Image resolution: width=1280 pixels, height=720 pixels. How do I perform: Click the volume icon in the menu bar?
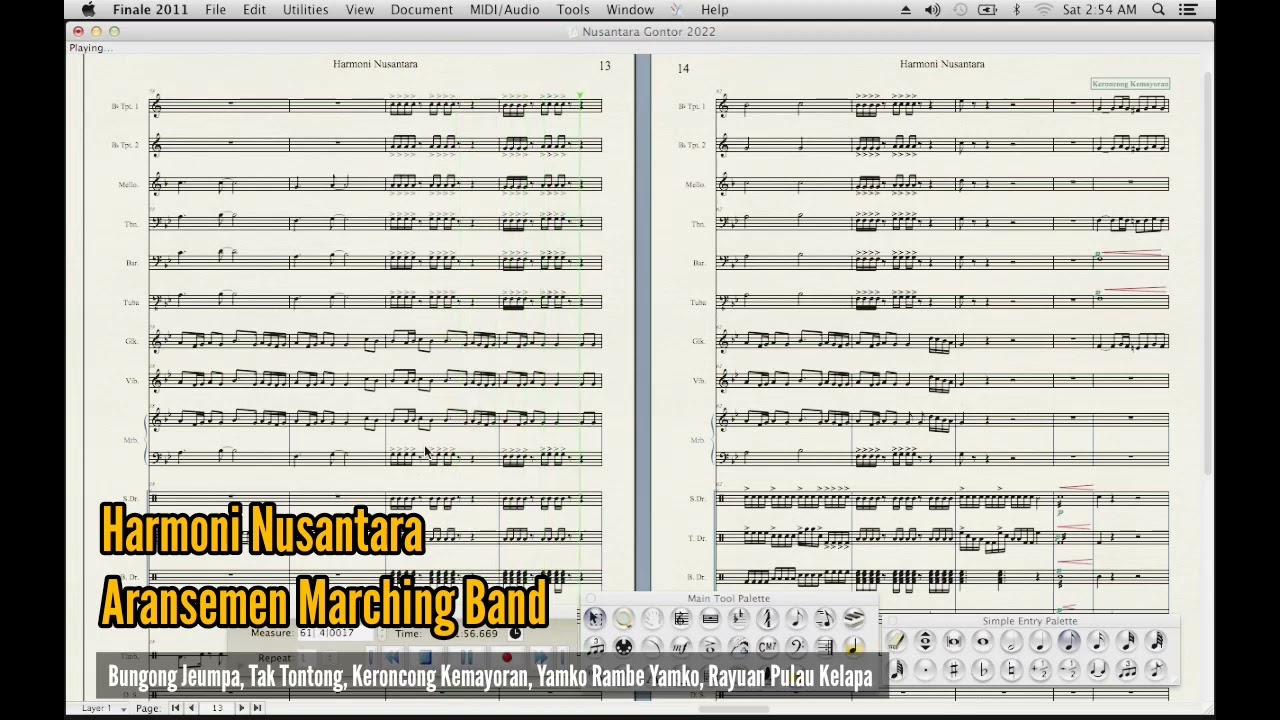coord(932,10)
